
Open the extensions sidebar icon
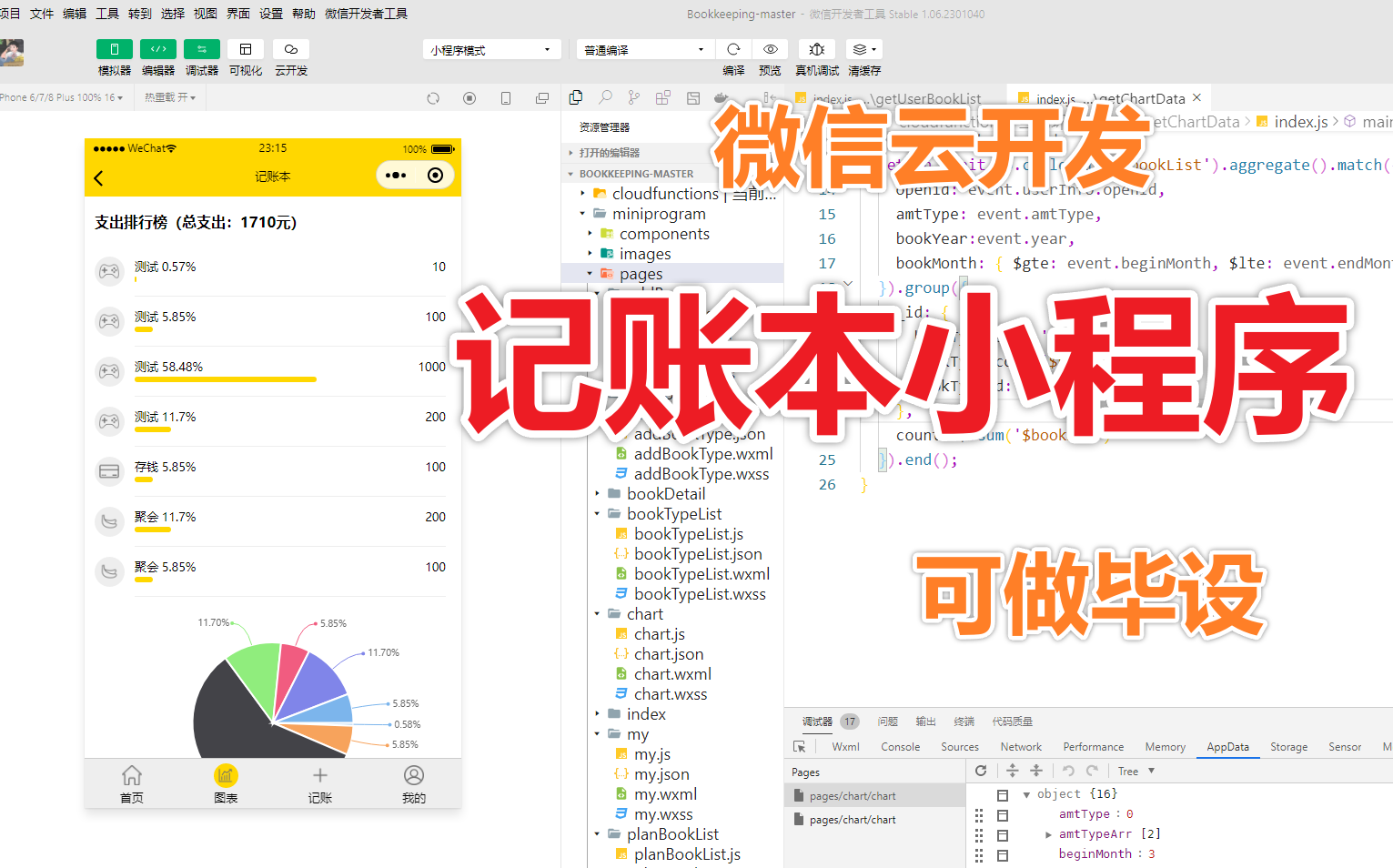pos(663,97)
